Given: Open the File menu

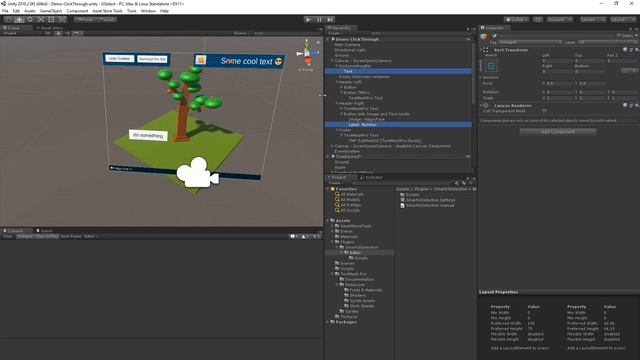Looking at the screenshot, I should [5, 11].
